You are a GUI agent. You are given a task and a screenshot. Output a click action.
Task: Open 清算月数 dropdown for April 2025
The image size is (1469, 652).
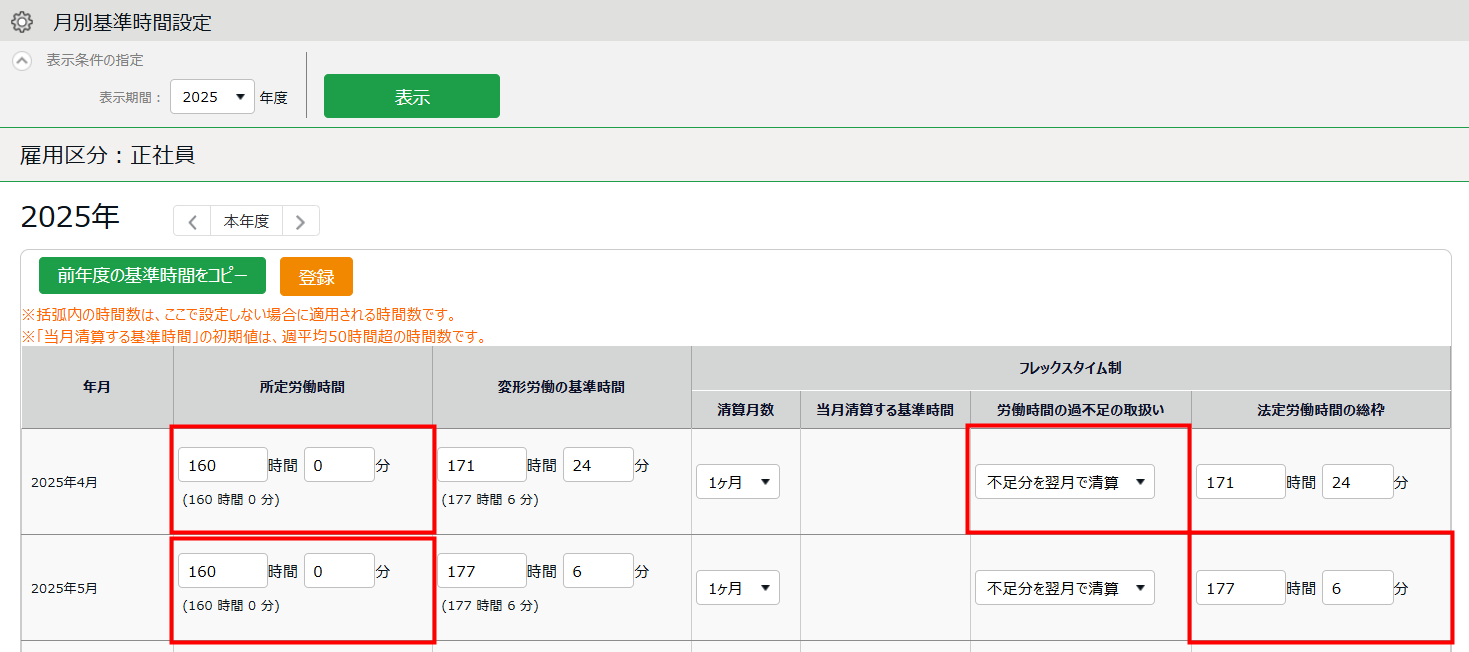coord(737,482)
